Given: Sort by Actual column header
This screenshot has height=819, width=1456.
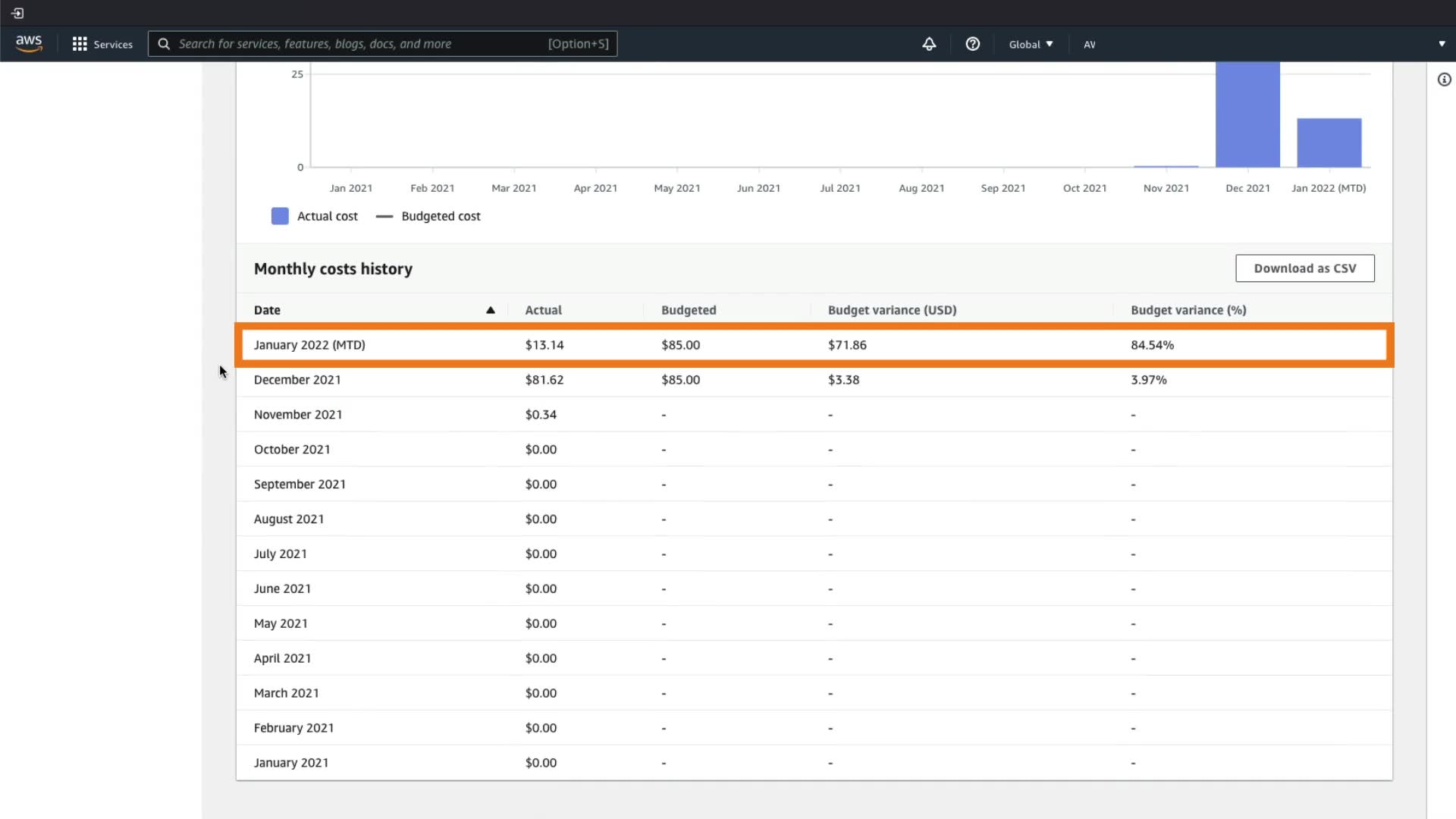Looking at the screenshot, I should [543, 310].
